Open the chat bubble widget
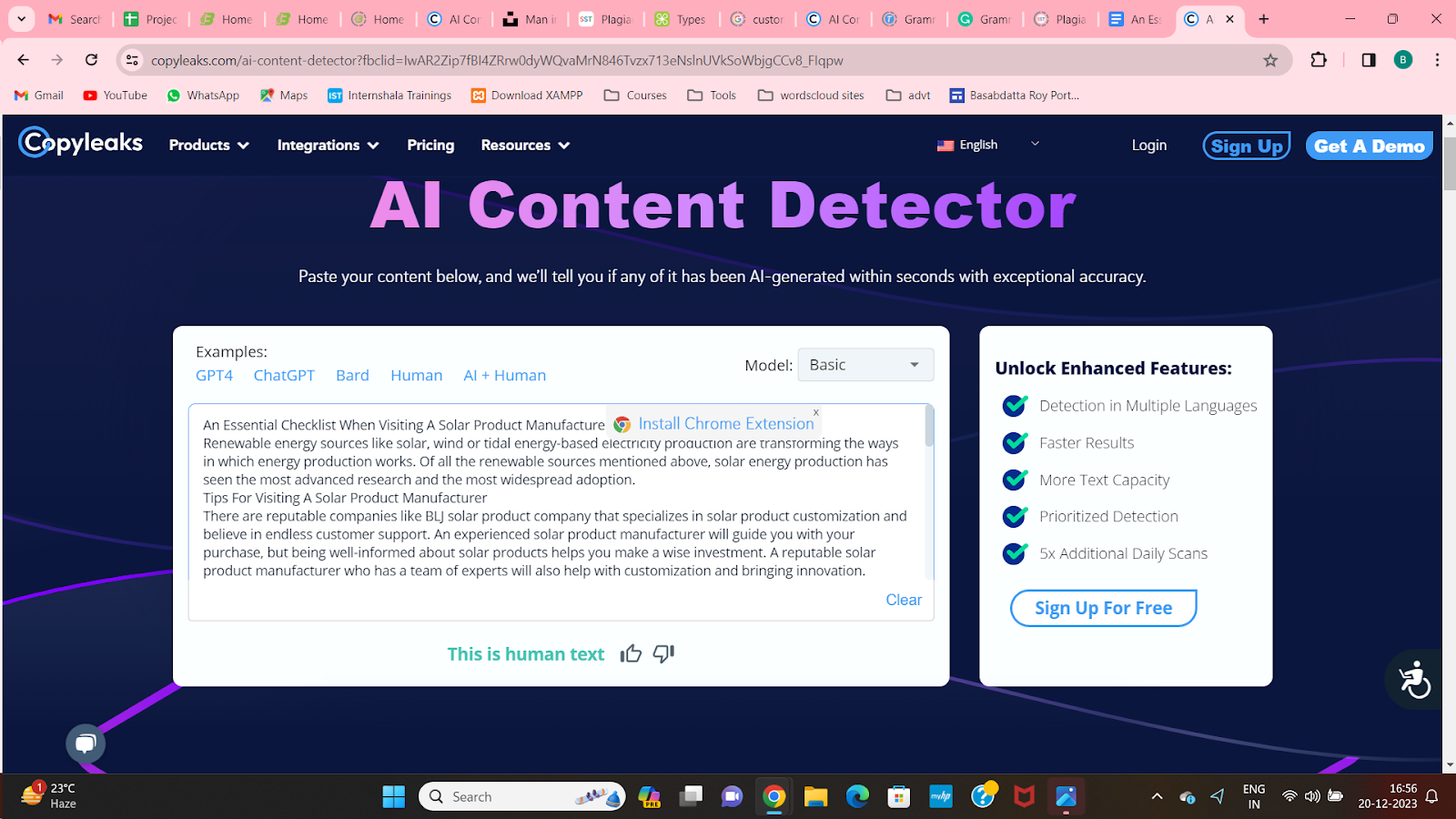 (x=86, y=743)
